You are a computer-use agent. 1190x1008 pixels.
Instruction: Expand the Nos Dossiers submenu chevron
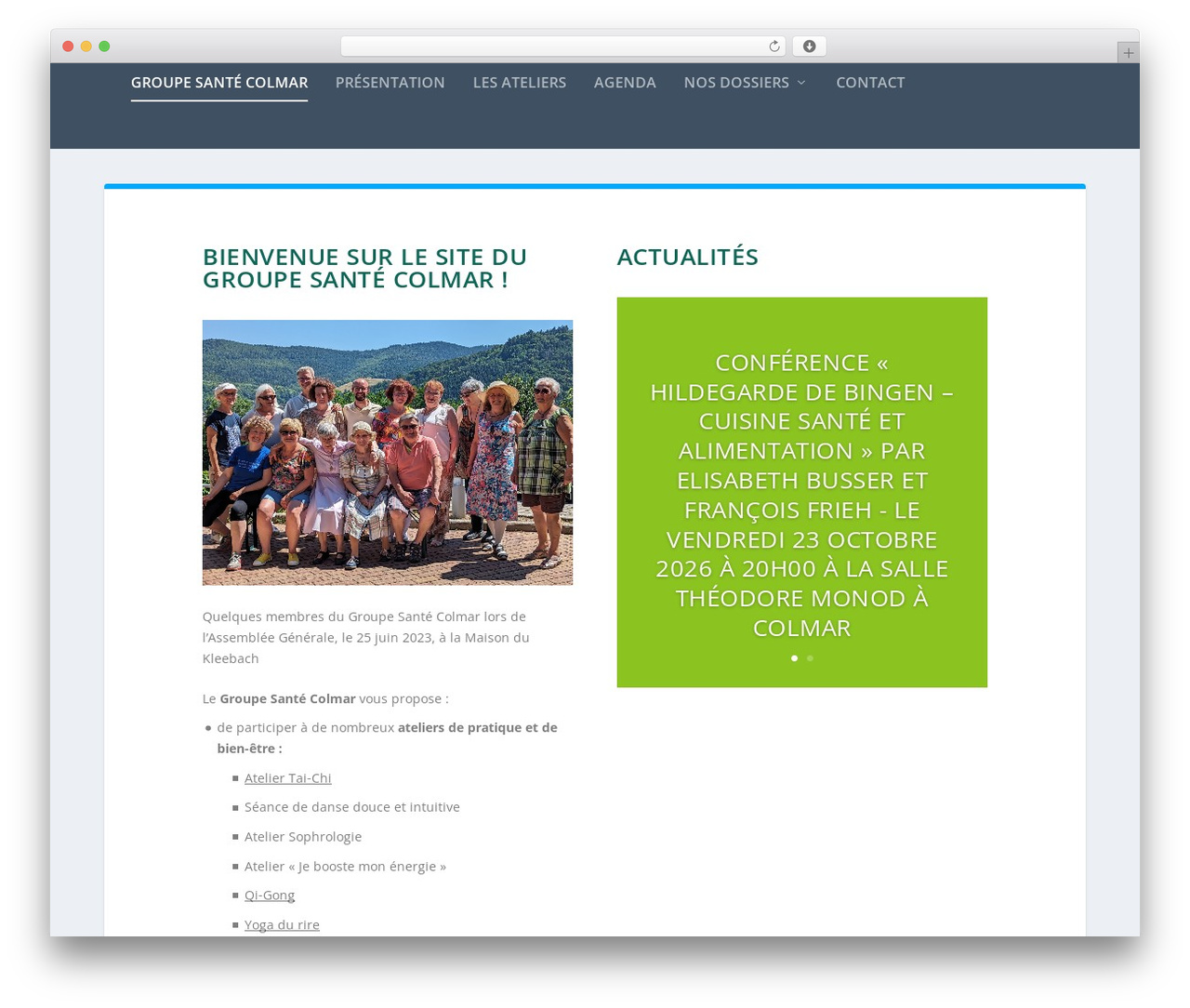click(801, 83)
